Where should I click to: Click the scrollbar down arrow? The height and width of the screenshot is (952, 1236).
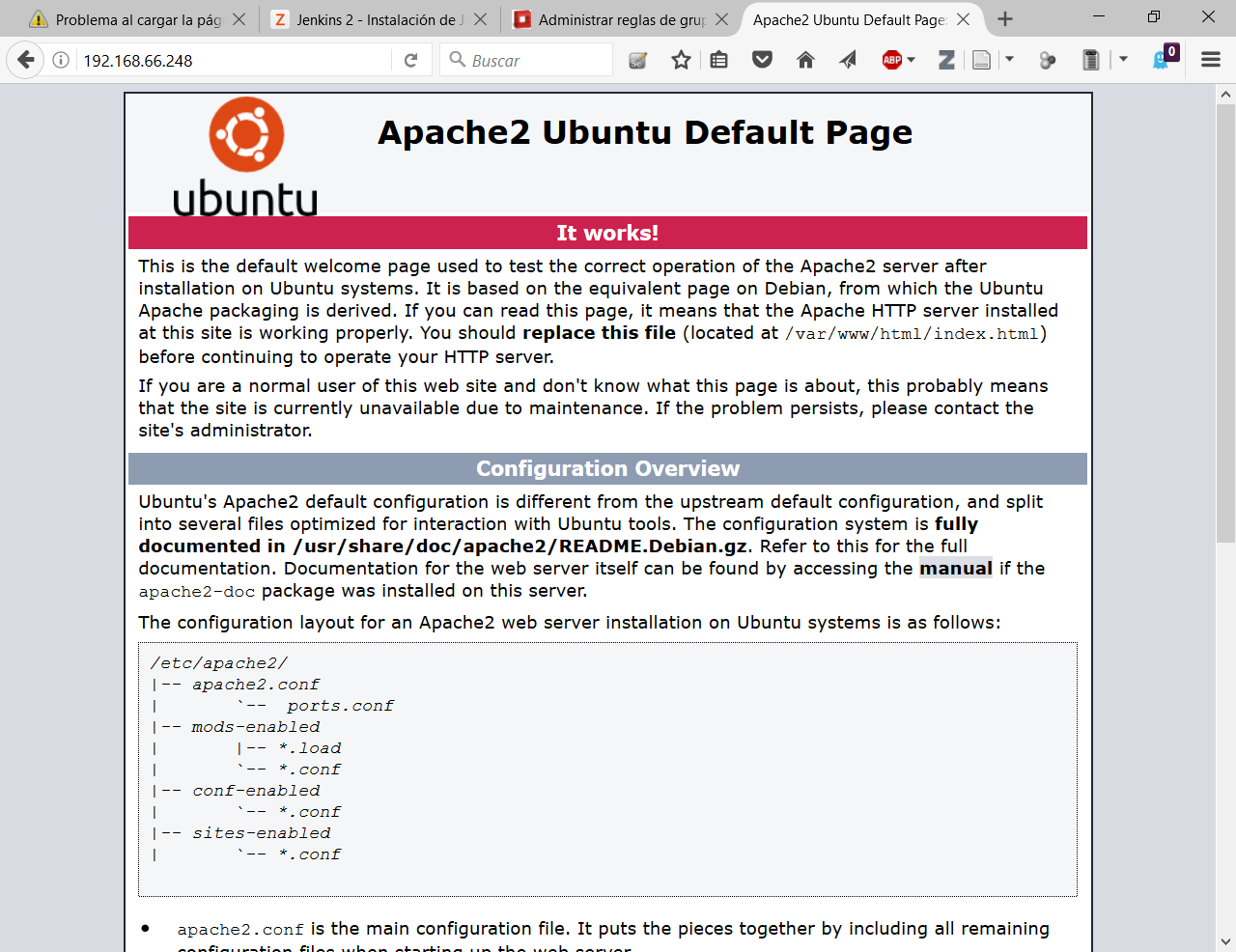click(1225, 941)
